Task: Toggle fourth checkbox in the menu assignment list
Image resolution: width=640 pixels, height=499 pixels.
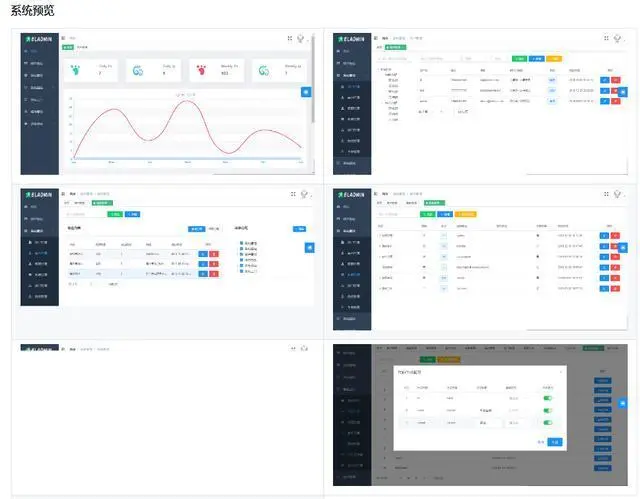Action: [242, 259]
